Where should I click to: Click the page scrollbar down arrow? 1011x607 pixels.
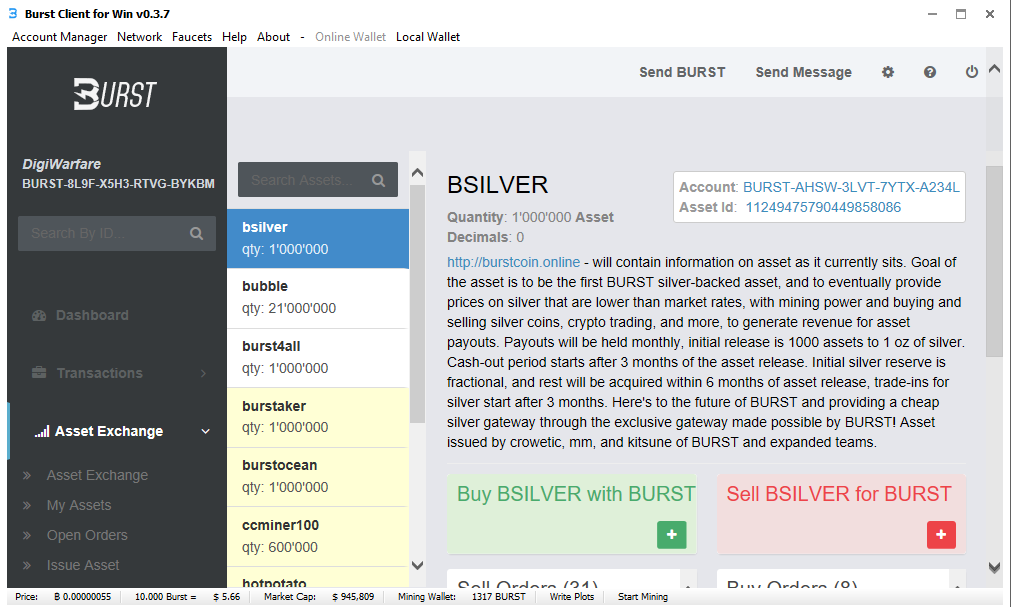click(994, 568)
